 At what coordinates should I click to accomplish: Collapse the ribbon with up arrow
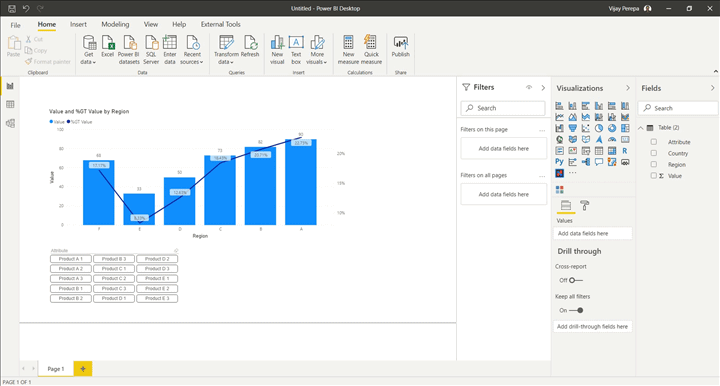point(715,71)
